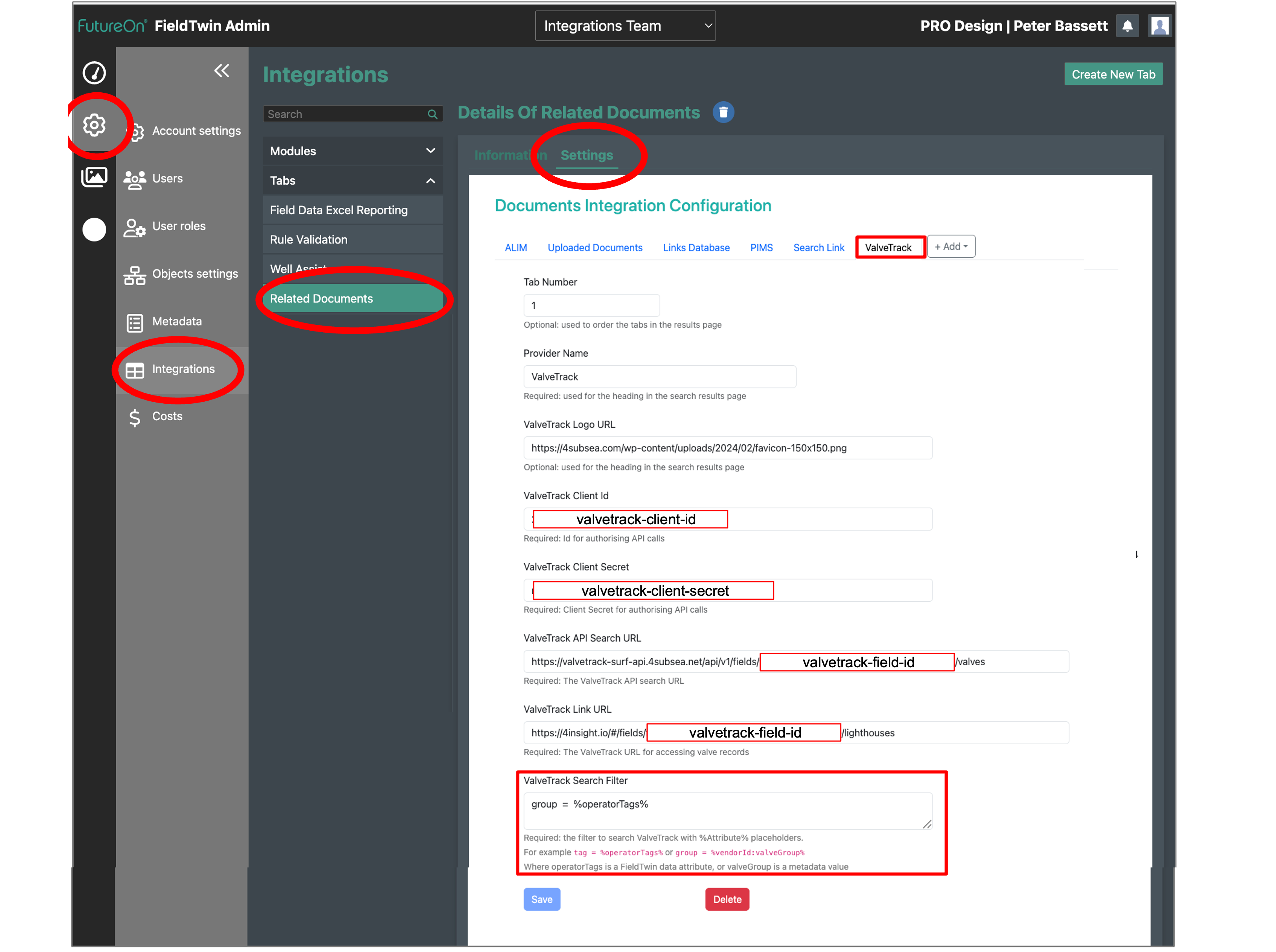Click the FutureOn logo
1276x952 pixels.
point(112,26)
